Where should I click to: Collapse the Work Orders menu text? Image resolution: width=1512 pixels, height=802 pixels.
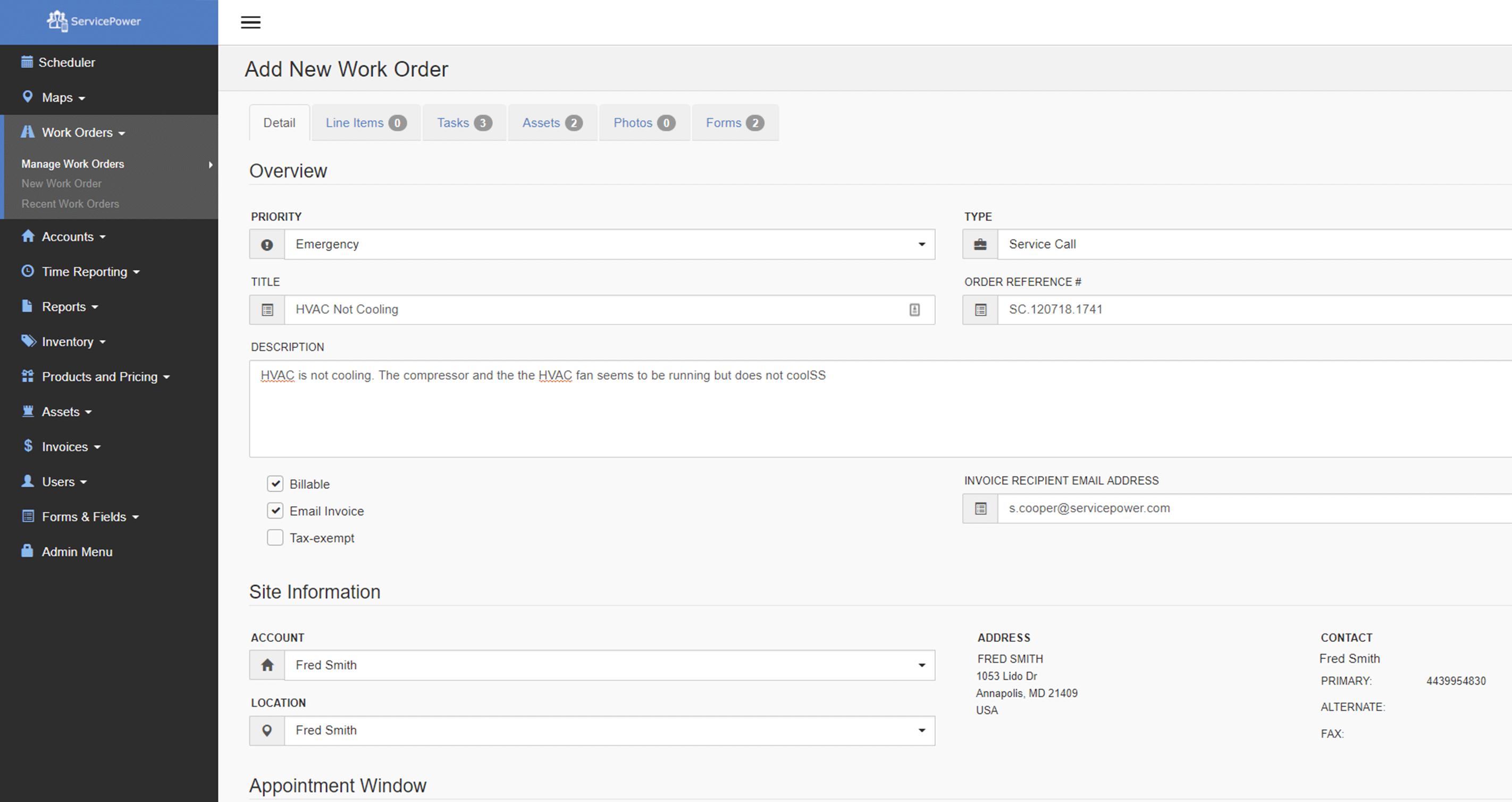click(x=77, y=132)
